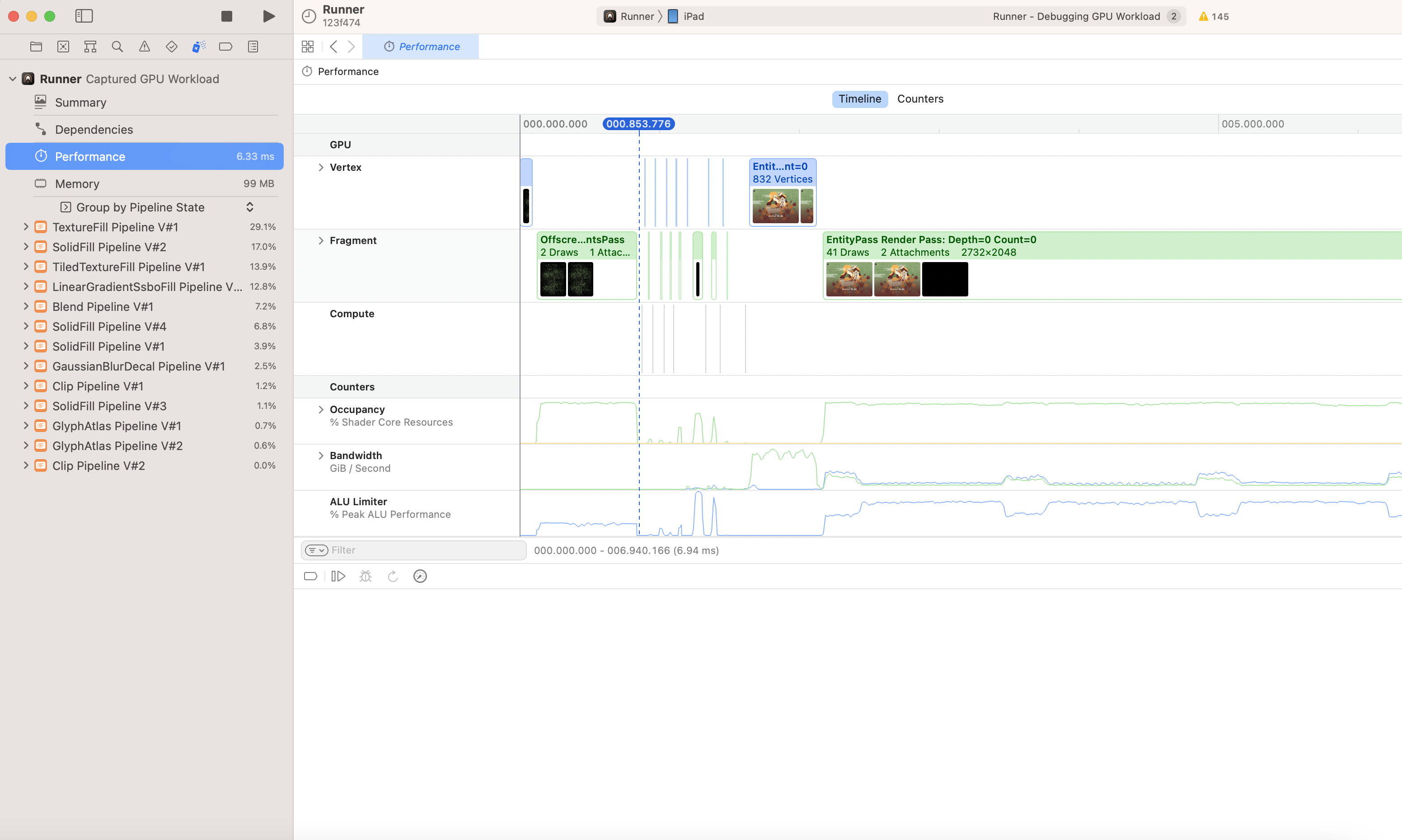This screenshot has width=1402, height=840.
Task: Open the Breakpoint navigator icon
Action: (225, 47)
